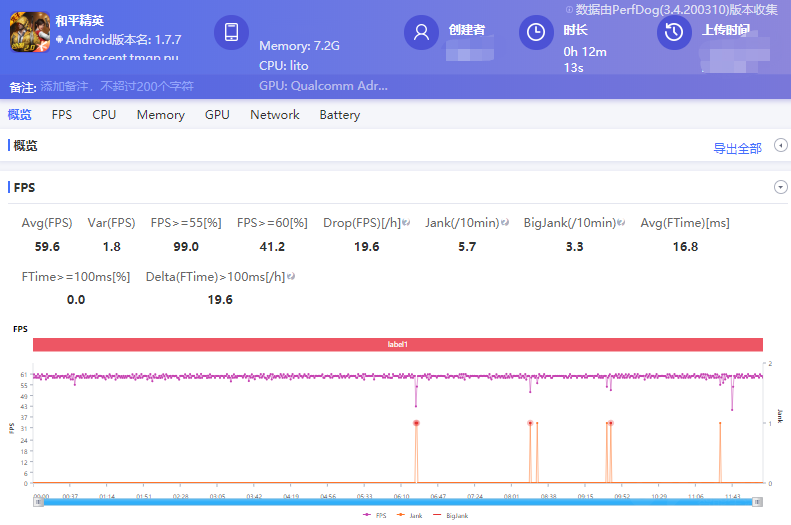
Task: Open the FPS tab
Action: pyautogui.click(x=62, y=114)
